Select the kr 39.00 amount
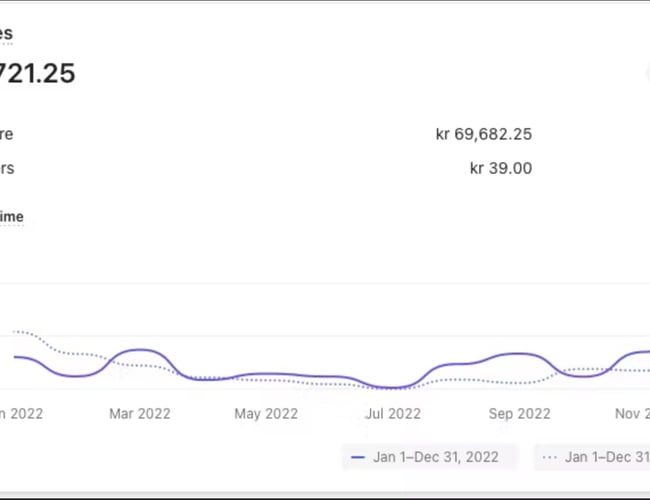Image resolution: width=650 pixels, height=500 pixels. 500,168
